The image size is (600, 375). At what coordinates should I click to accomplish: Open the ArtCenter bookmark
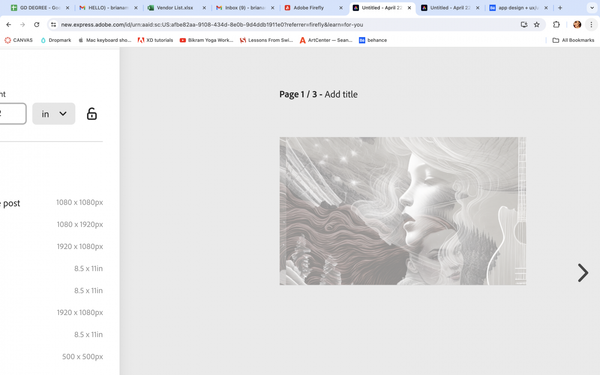(326, 40)
